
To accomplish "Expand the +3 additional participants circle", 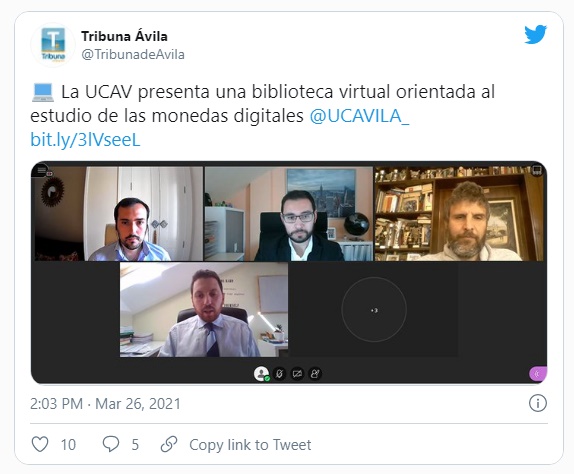I will pyautogui.click(x=374, y=310).
